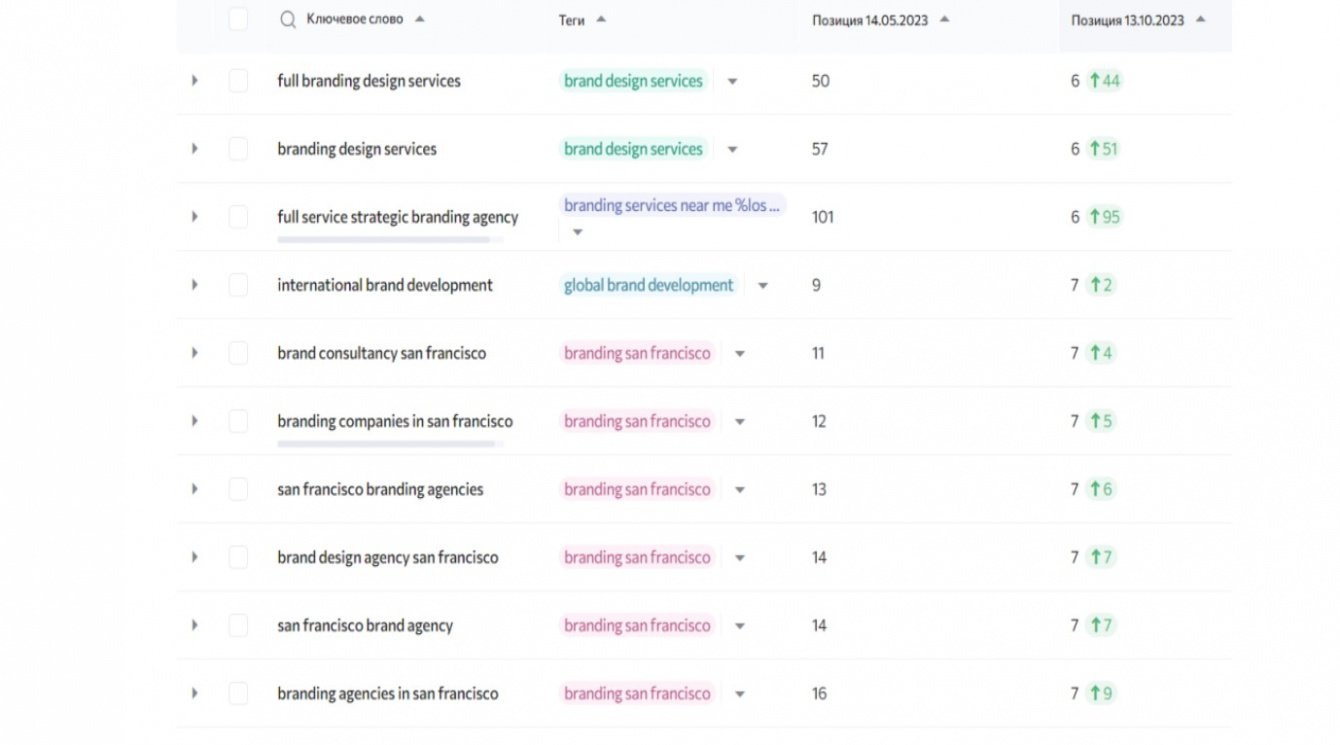Expand the full service strategic branding agency row
This screenshot has width=1340, height=745.
194,217
